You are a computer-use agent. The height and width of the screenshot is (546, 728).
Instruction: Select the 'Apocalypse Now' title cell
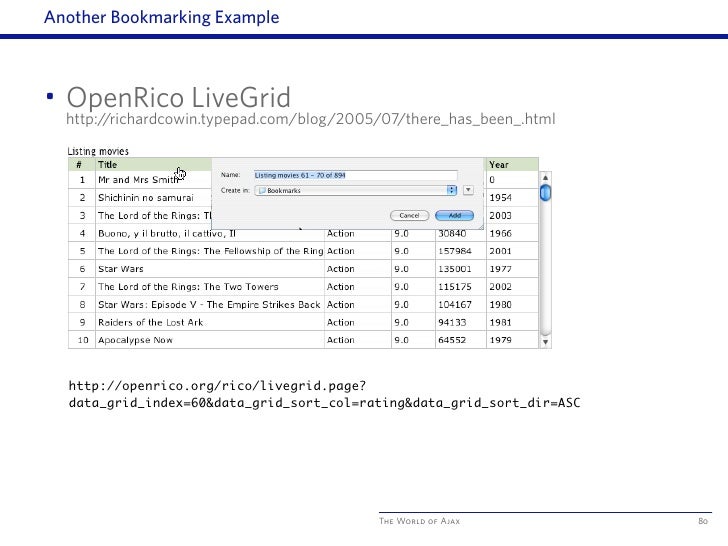[x=135, y=340]
